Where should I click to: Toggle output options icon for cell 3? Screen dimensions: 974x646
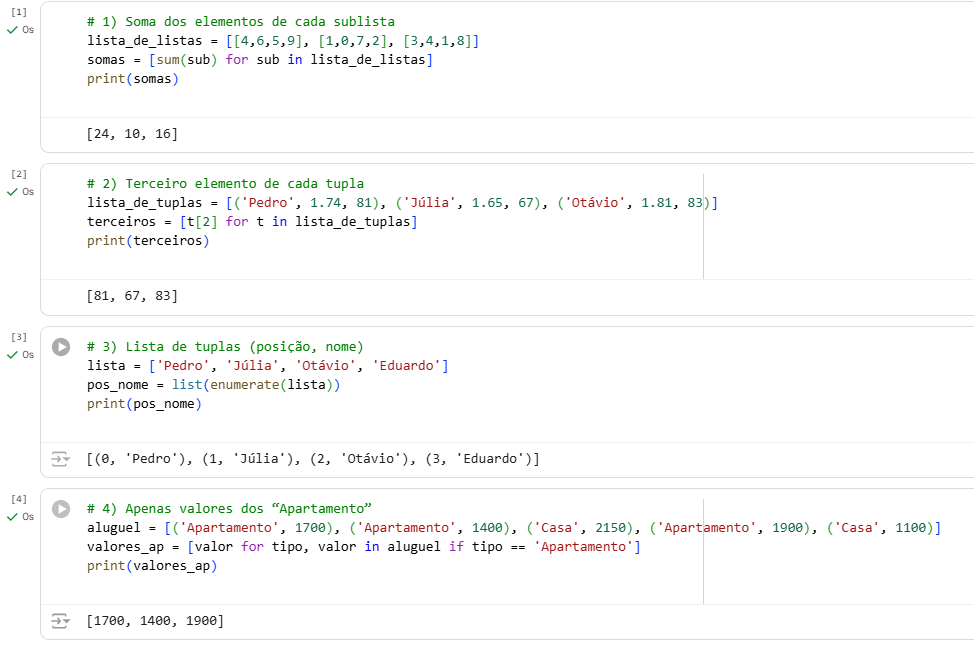point(60,459)
